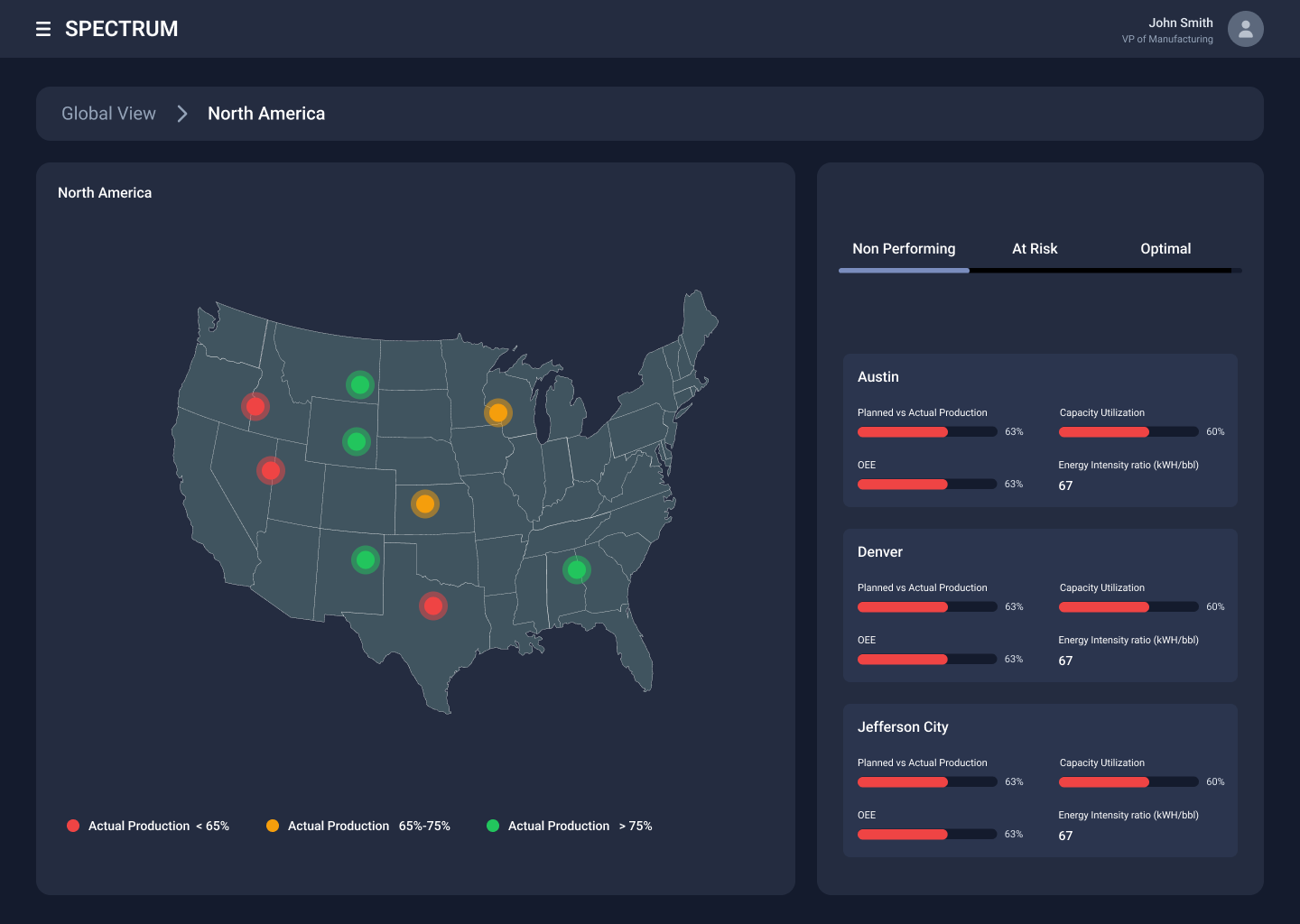Select the Optimal tab
Screen dimensions: 1300x924
(x=1165, y=248)
